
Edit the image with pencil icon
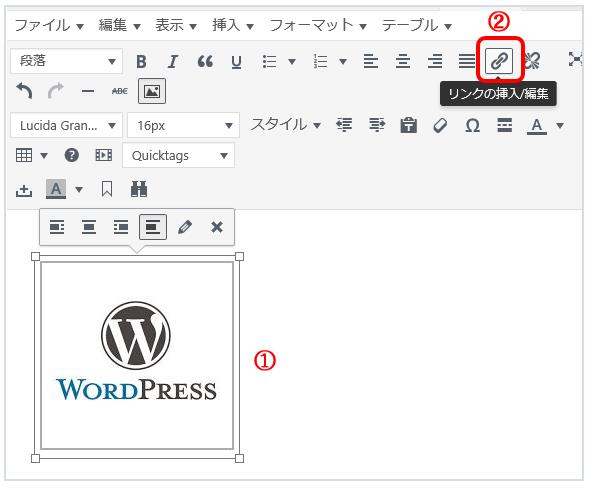(x=185, y=227)
